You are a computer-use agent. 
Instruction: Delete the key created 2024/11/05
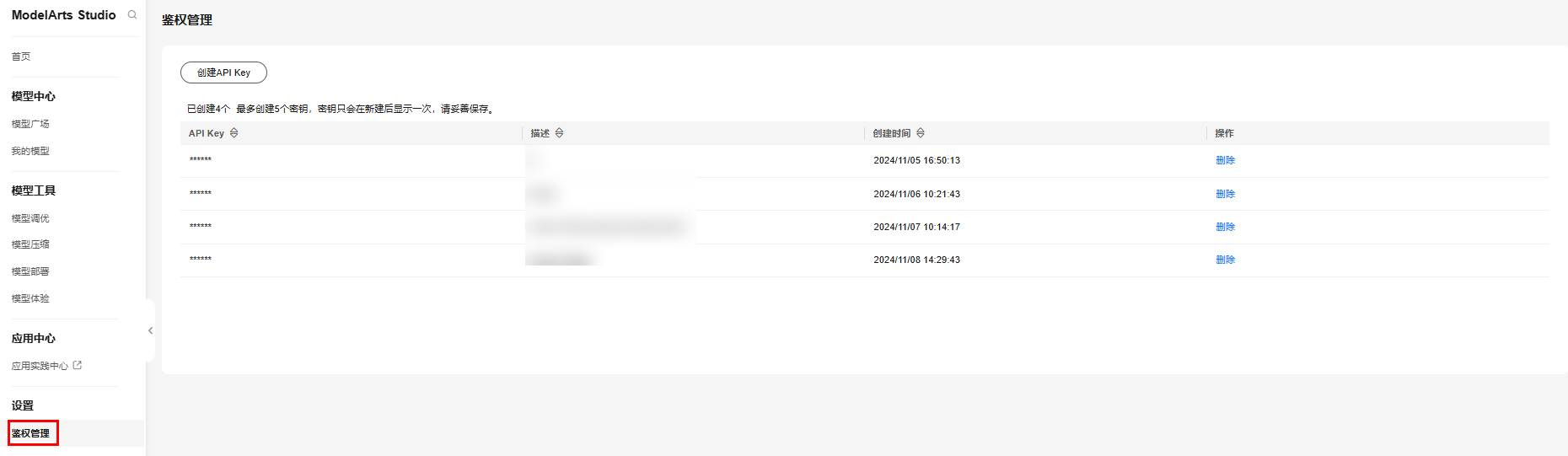[x=1225, y=160]
